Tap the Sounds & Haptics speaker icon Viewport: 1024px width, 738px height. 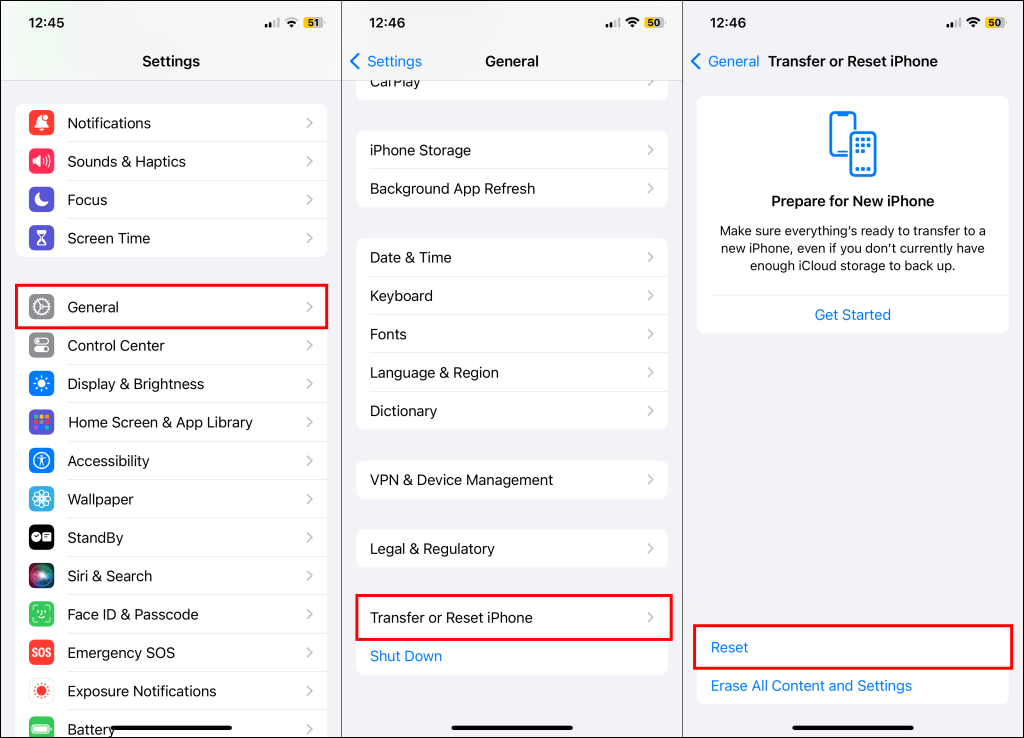coord(41,161)
